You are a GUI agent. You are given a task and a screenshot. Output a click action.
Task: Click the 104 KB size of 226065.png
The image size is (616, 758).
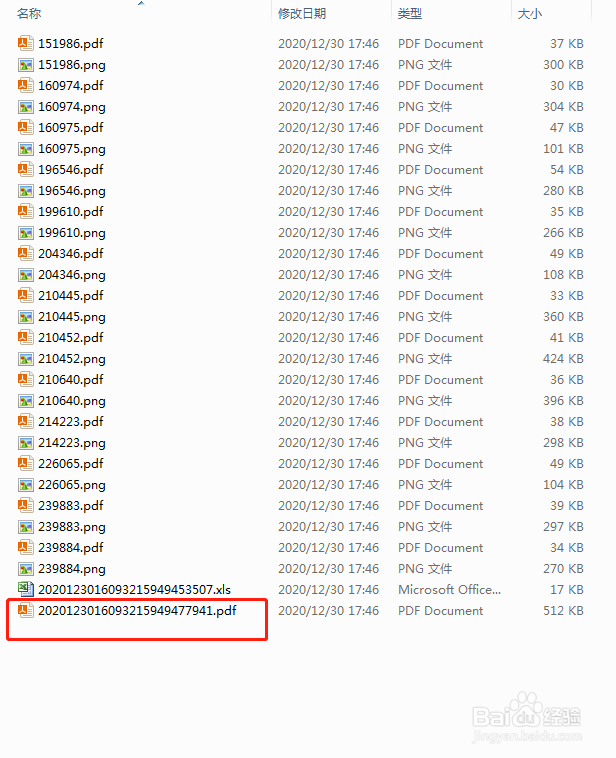(x=563, y=485)
